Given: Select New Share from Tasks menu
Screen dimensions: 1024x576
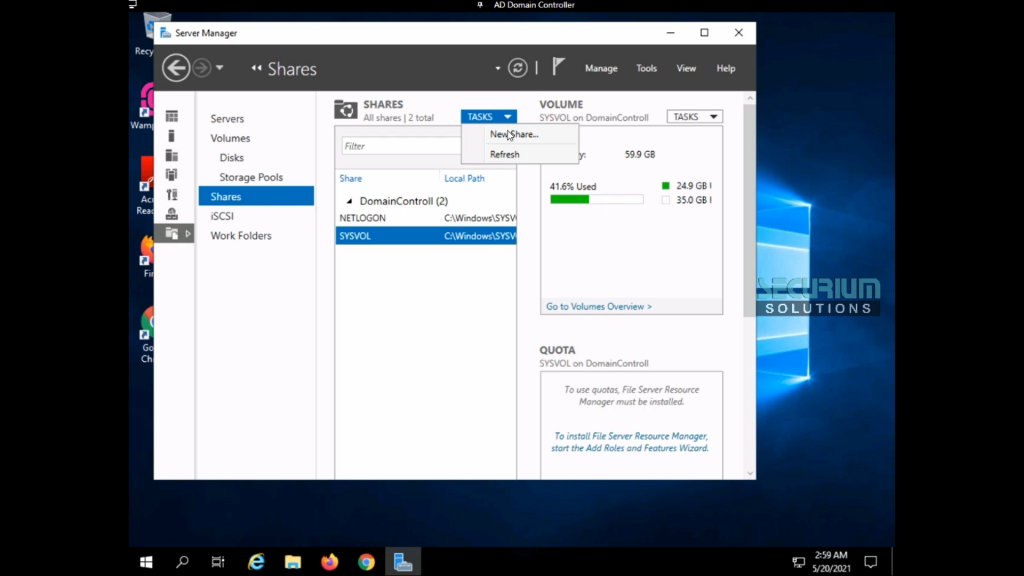Looking at the screenshot, I should tap(519, 134).
